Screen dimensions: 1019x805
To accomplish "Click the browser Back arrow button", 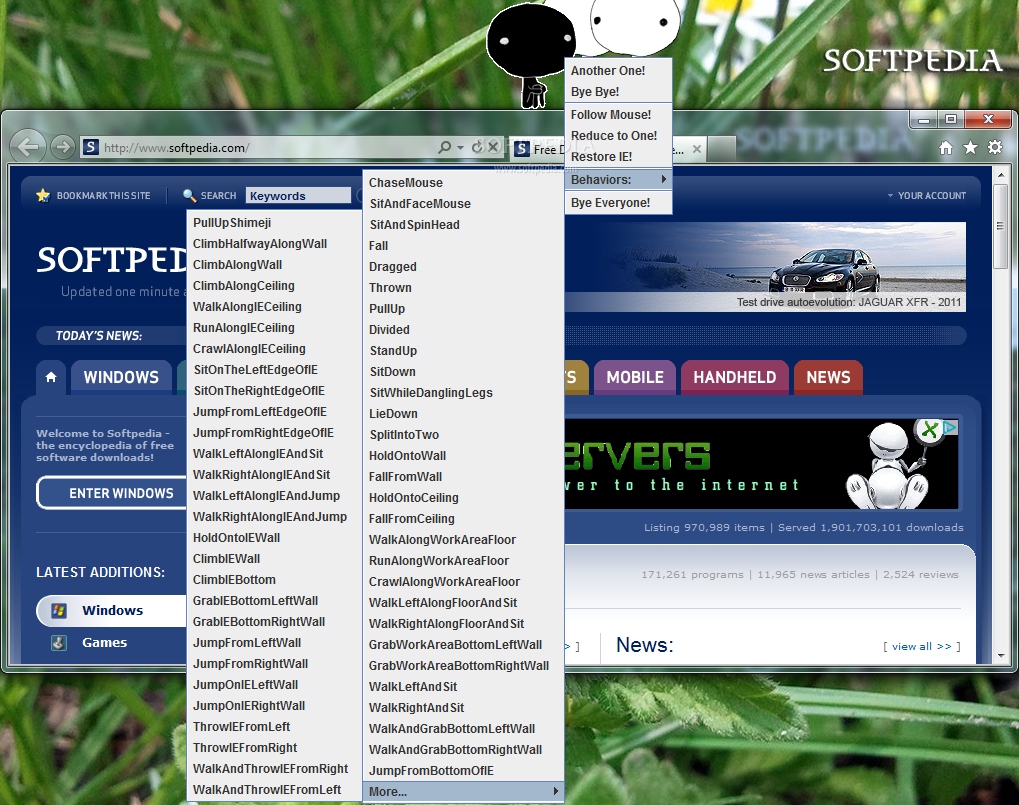I will [x=28, y=146].
